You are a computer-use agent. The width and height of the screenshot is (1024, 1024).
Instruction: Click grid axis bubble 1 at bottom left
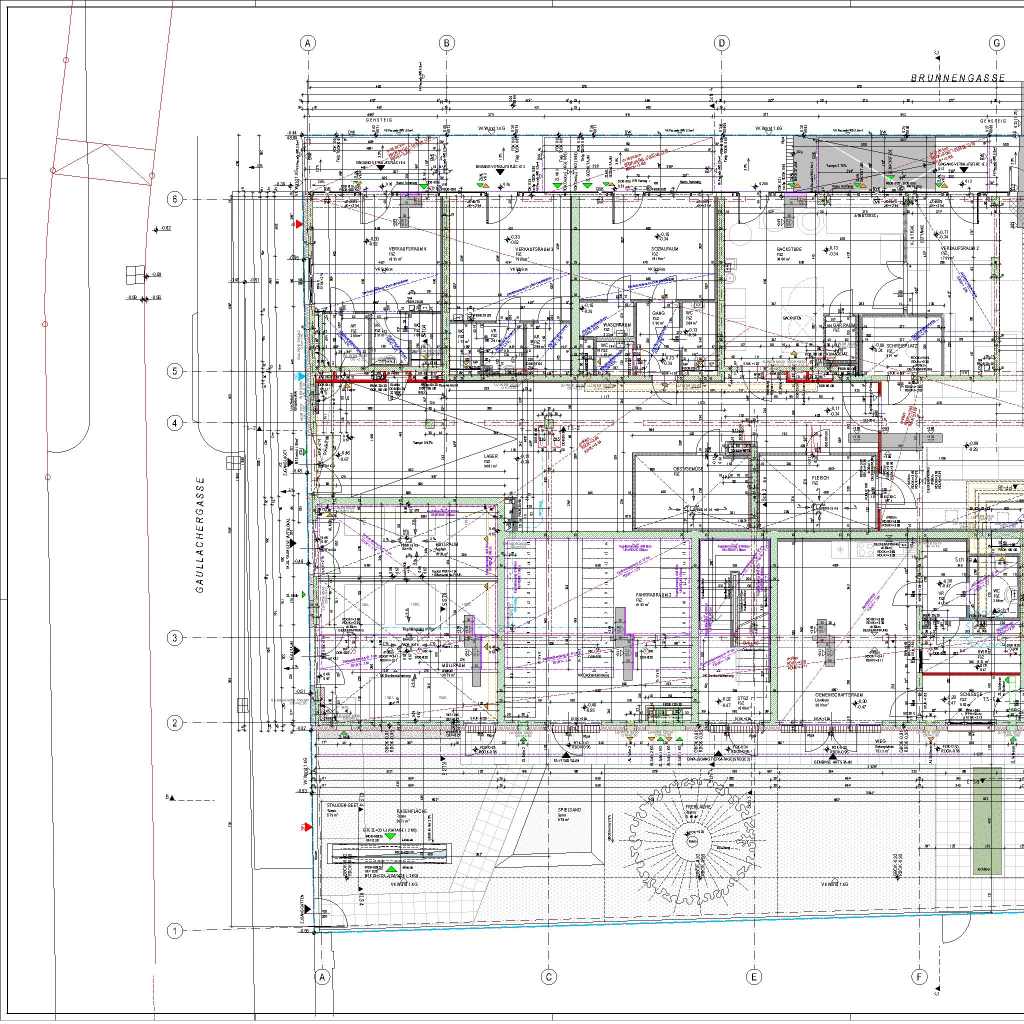pos(175,931)
